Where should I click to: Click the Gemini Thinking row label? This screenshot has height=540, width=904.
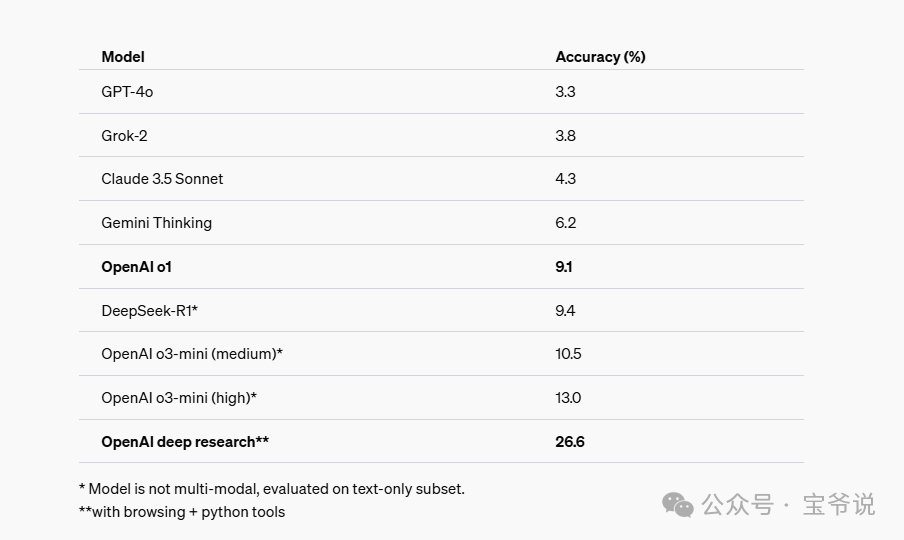156,223
